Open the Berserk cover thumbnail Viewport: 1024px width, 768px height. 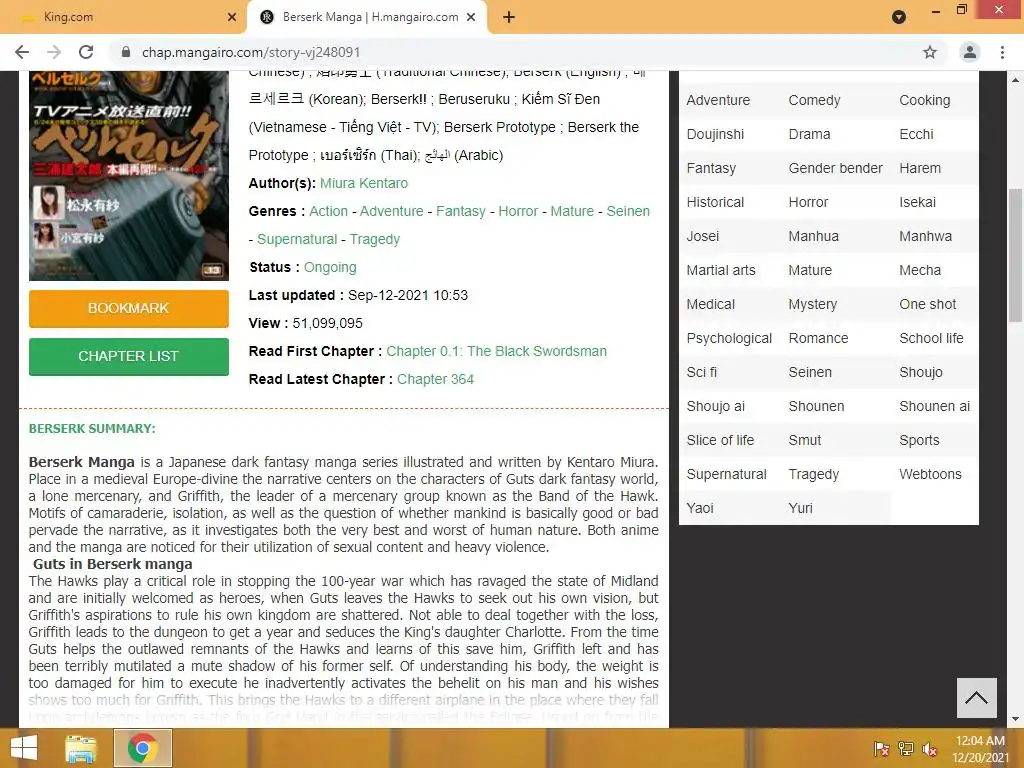[x=129, y=176]
